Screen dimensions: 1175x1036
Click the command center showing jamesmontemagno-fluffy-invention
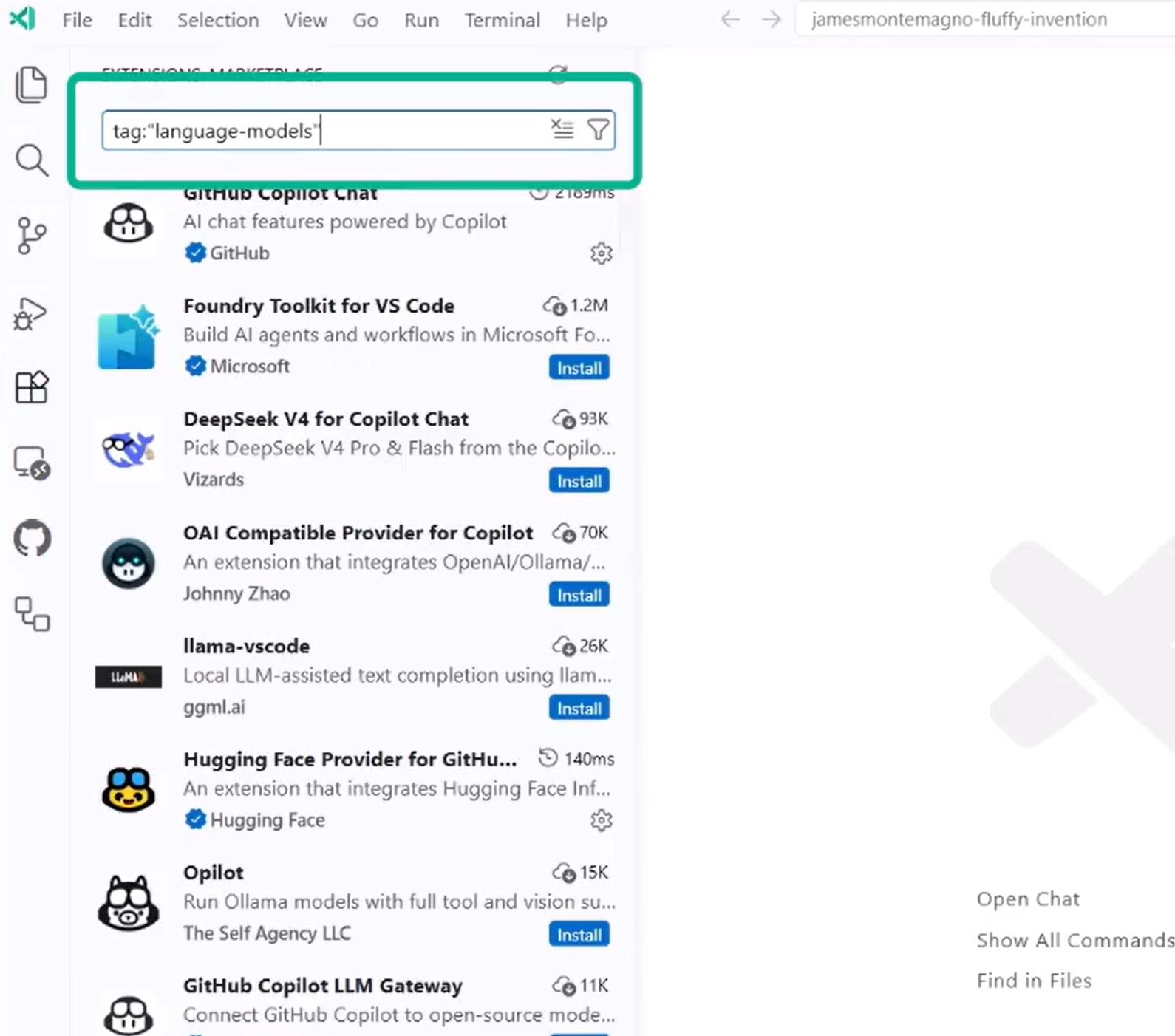pos(984,19)
